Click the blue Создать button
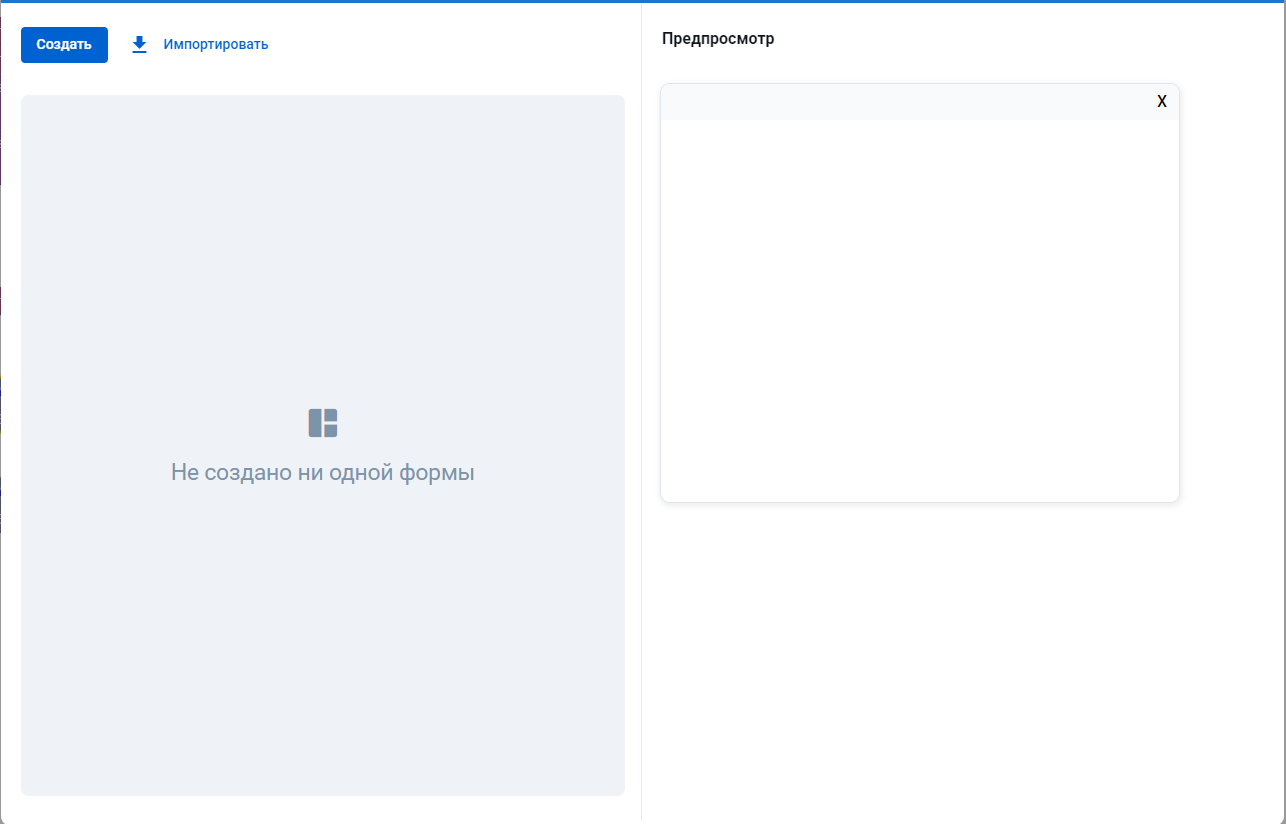Image resolution: width=1286 pixels, height=824 pixels. coord(64,45)
